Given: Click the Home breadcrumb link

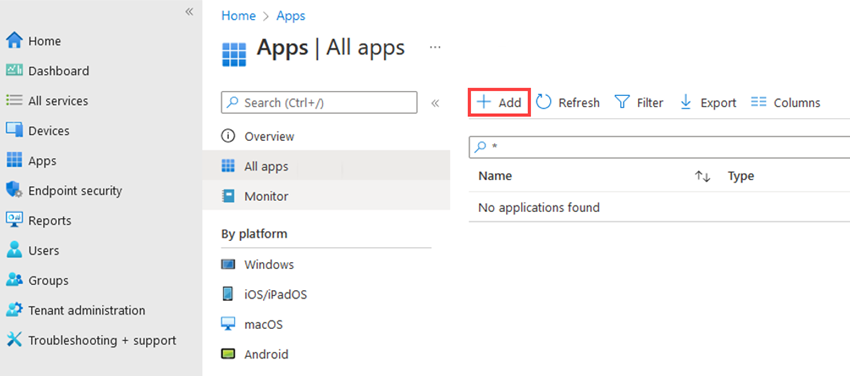Looking at the screenshot, I should [239, 16].
